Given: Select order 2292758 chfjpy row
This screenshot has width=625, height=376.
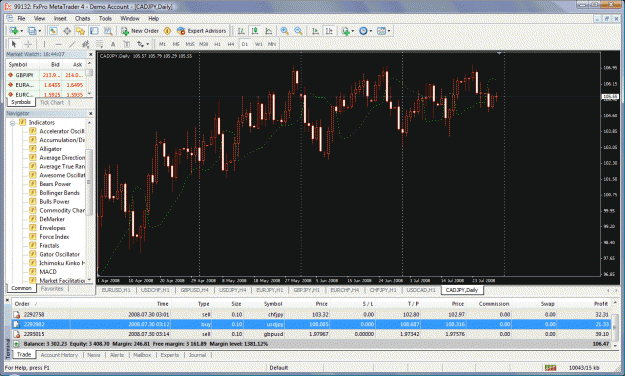Looking at the screenshot, I should [x=311, y=315].
